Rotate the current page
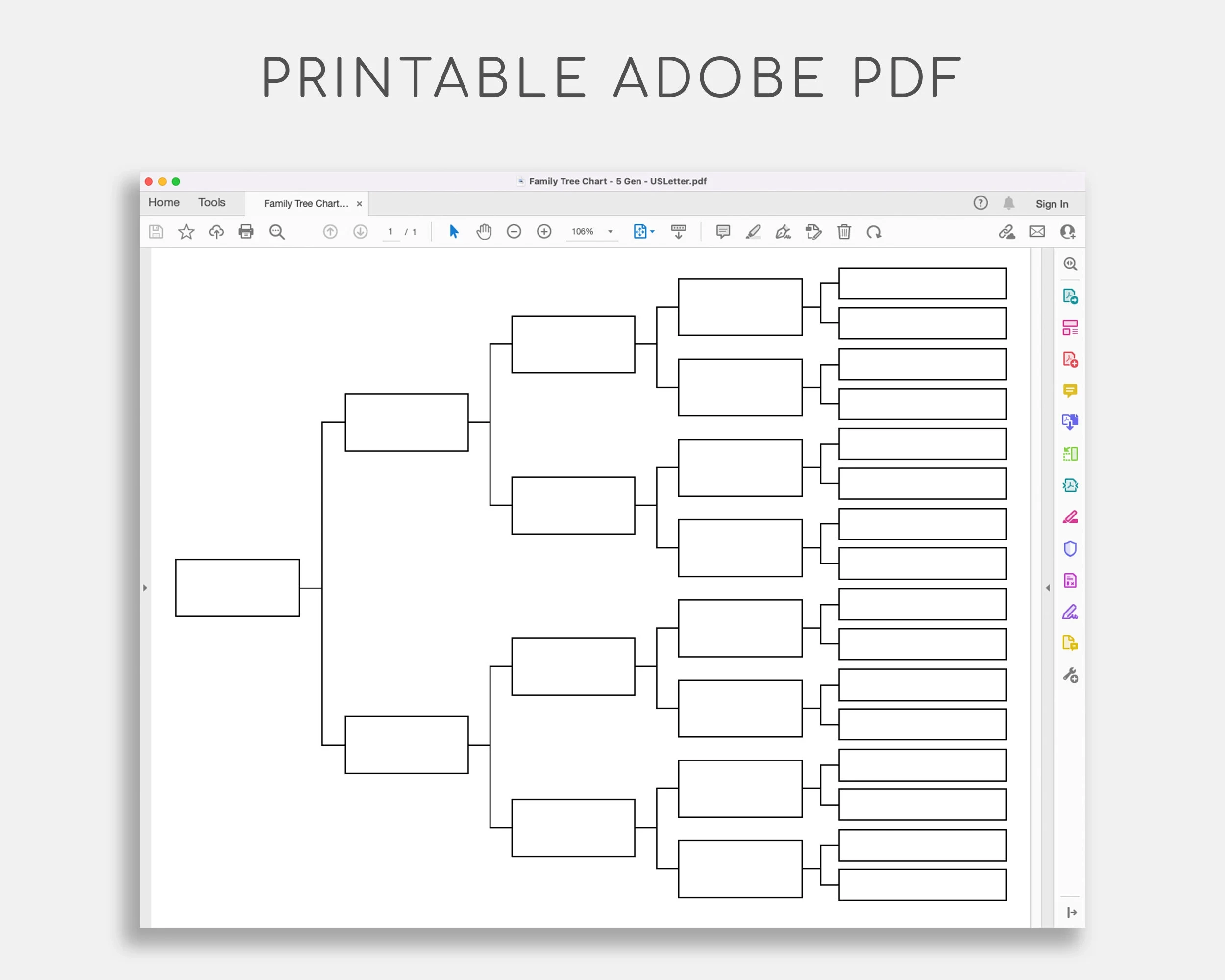Screen dimensions: 1225x980 (874, 232)
